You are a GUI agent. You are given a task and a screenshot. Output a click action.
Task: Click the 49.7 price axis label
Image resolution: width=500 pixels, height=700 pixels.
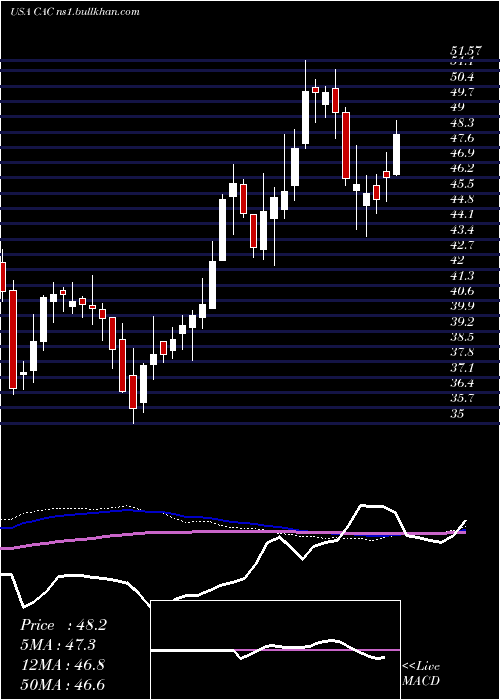pos(462,92)
